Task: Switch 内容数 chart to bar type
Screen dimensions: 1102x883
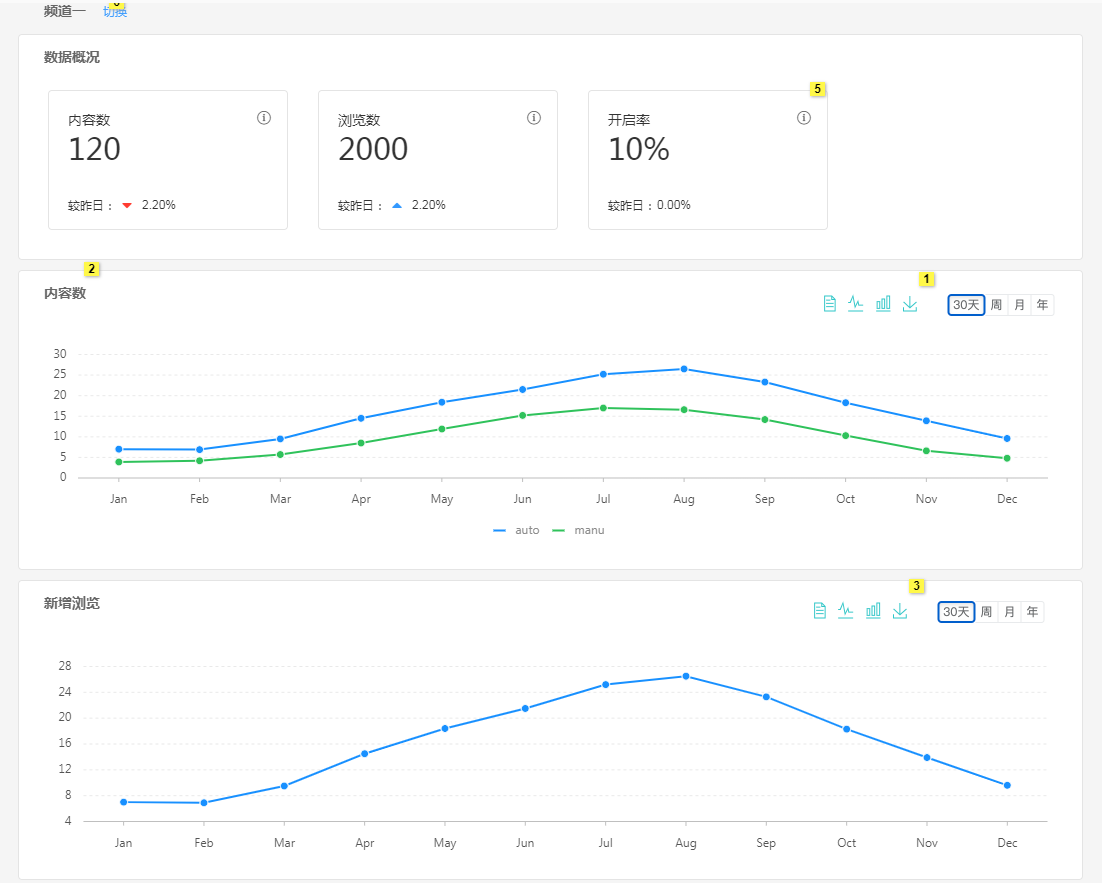Action: click(x=883, y=304)
